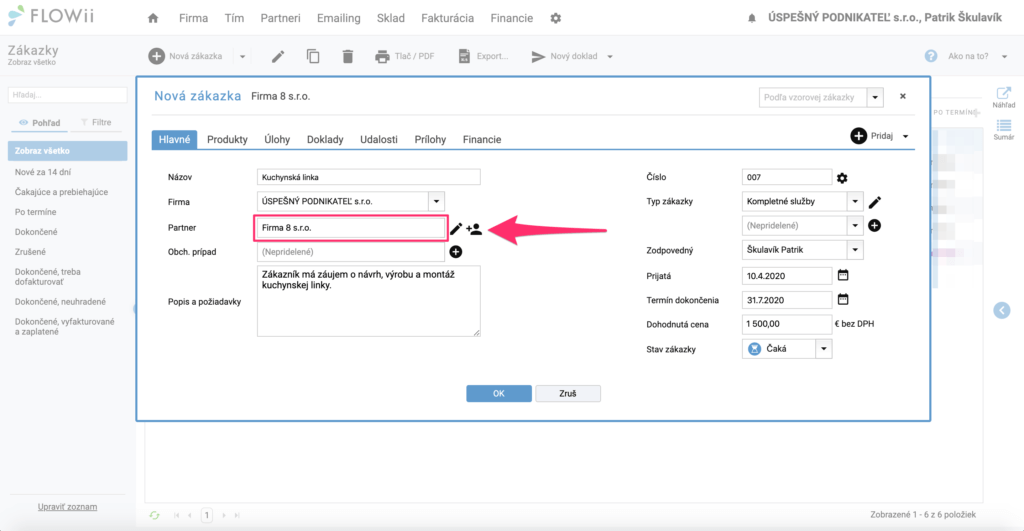The width and height of the screenshot is (1024, 531).
Task: Open Partneri top menu
Action: (280, 18)
